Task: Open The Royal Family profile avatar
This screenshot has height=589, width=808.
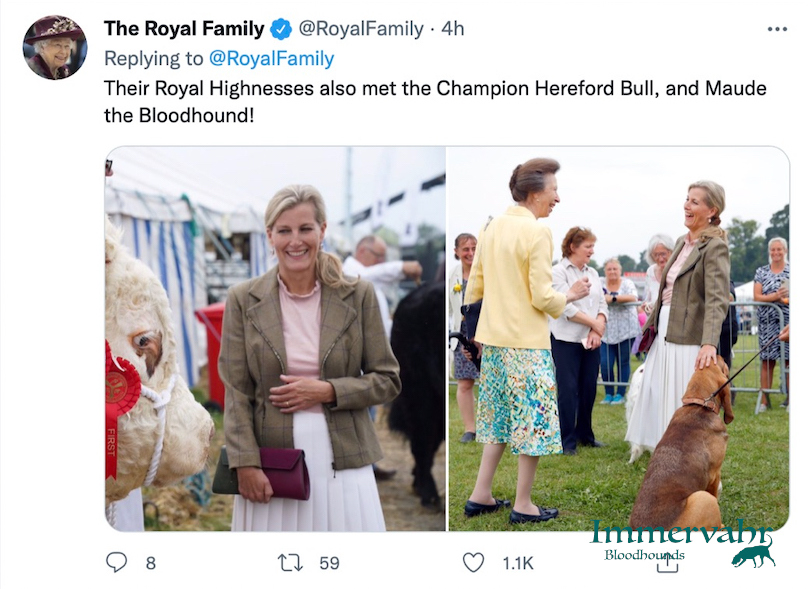Action: (x=55, y=47)
